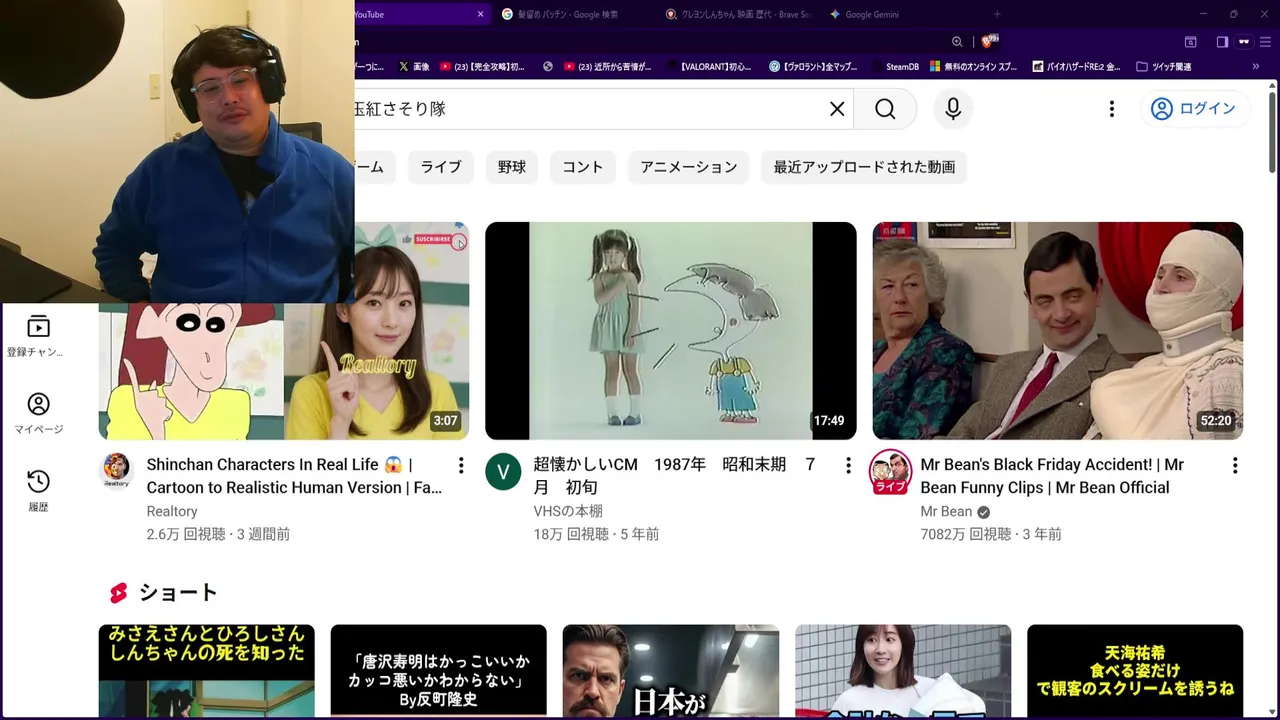This screenshot has height=720, width=1280.
Task: Open the X 画像 bookmark
Action: point(414,67)
